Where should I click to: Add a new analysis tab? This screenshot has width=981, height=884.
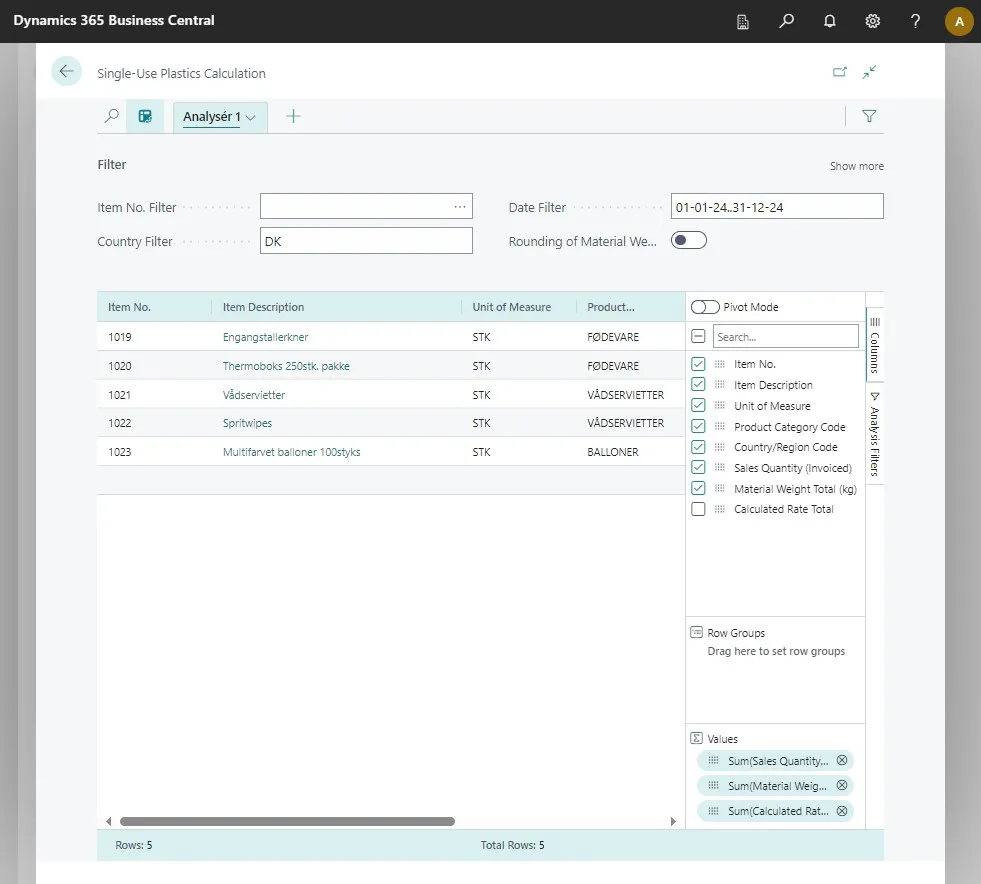(293, 116)
